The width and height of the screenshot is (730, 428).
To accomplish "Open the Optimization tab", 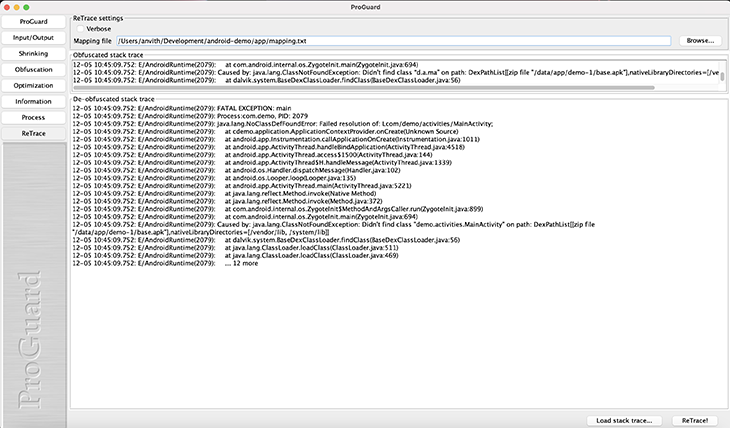I will (x=34, y=85).
